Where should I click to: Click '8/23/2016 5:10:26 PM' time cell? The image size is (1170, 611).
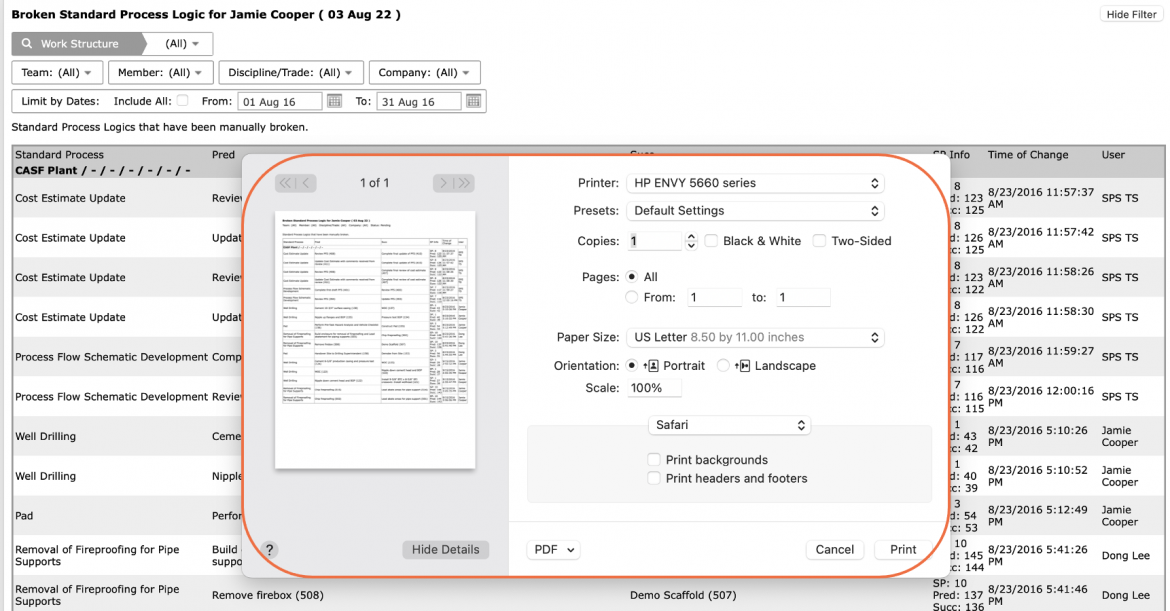[x=1037, y=436]
